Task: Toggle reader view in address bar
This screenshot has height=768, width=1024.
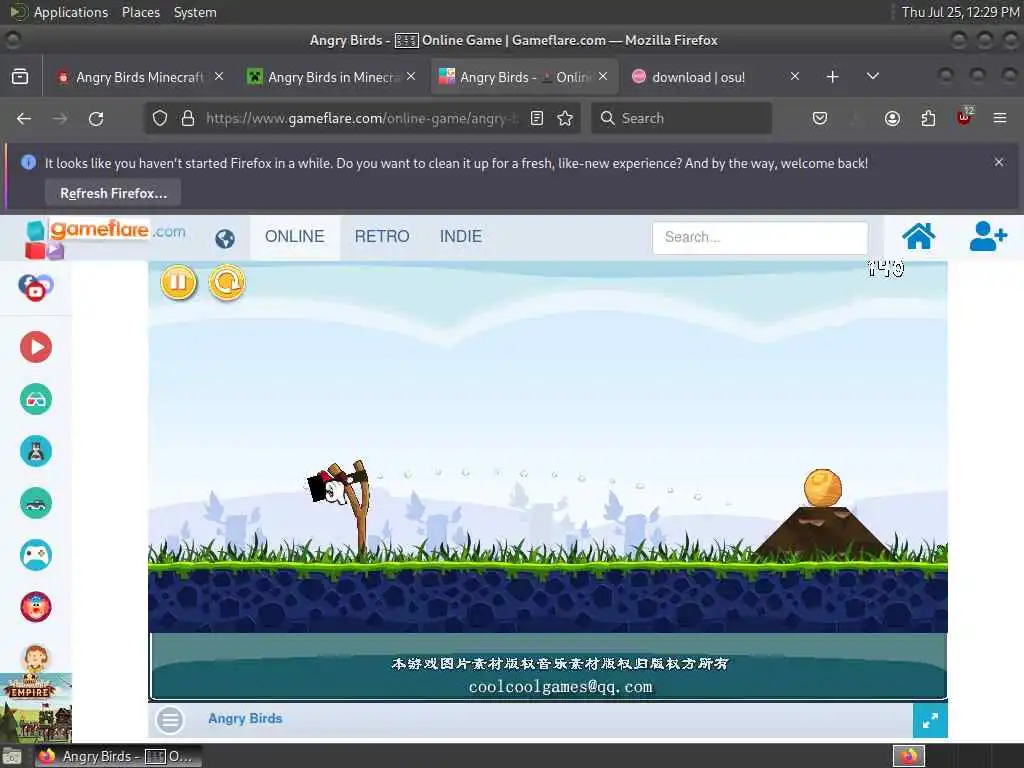Action: [x=537, y=118]
